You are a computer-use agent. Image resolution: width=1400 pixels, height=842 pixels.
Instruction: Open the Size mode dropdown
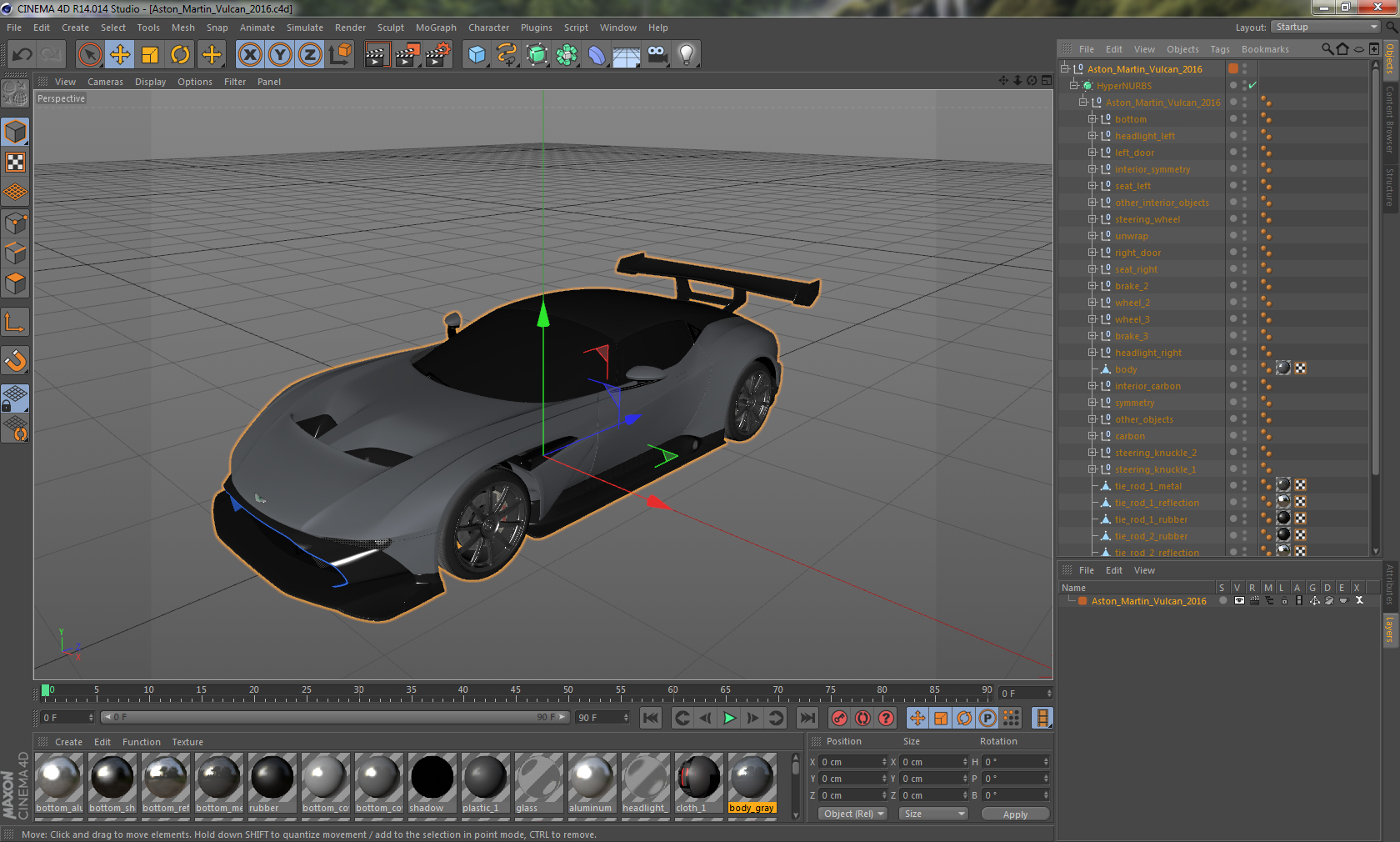(932, 814)
